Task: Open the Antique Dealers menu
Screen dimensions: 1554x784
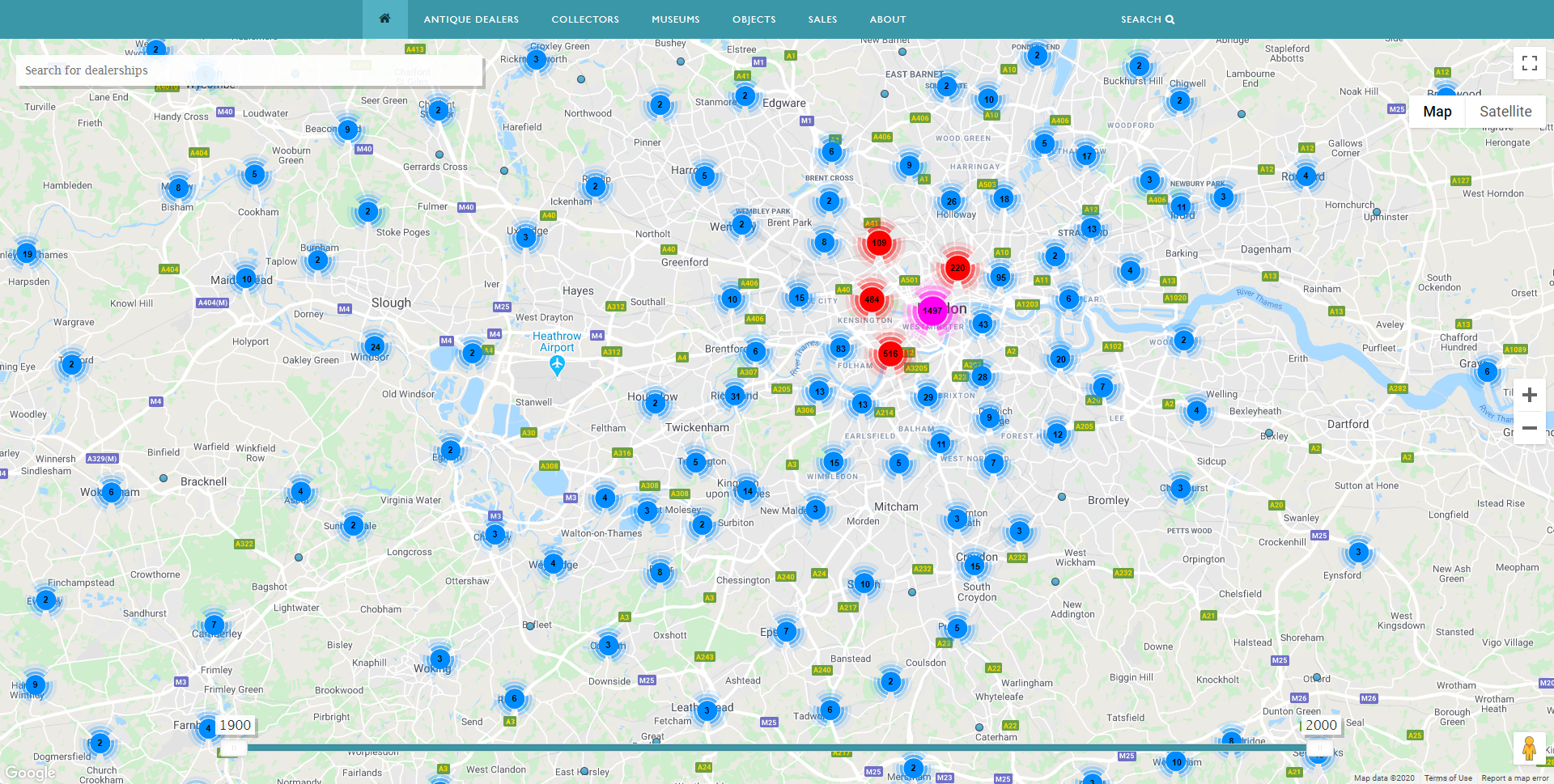Action: (x=471, y=19)
